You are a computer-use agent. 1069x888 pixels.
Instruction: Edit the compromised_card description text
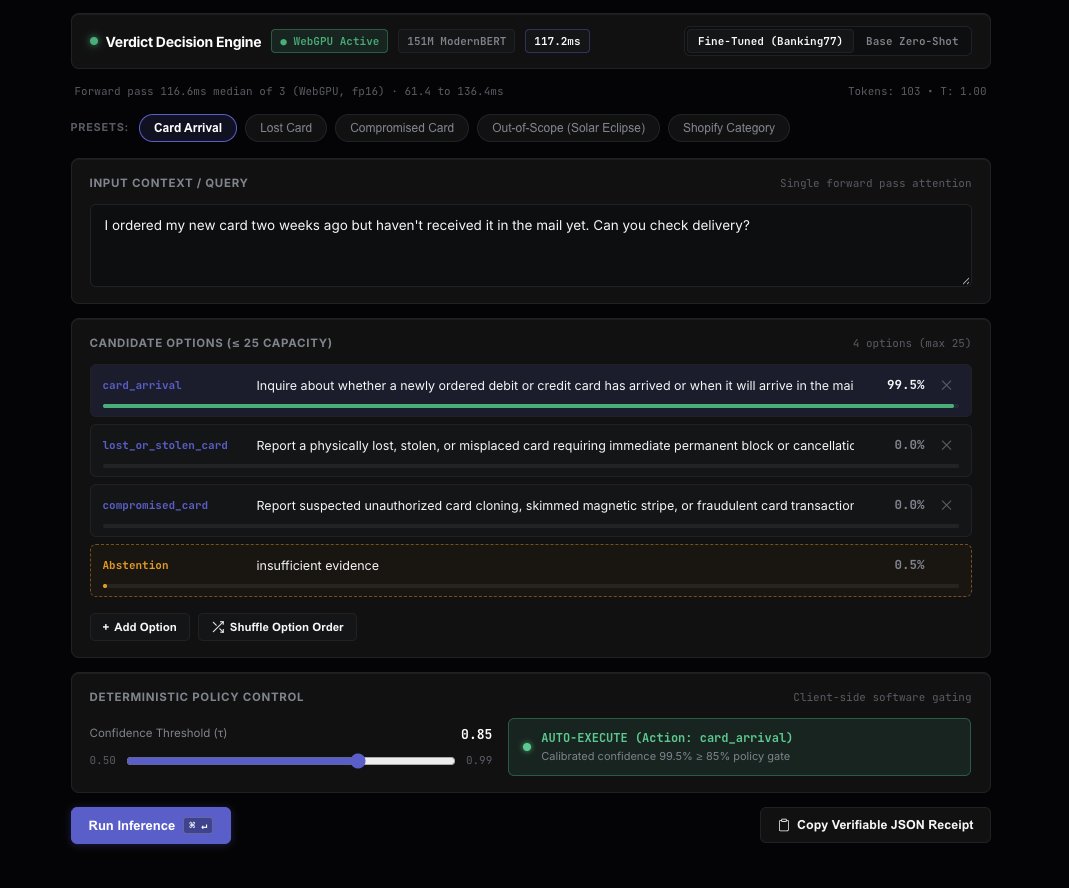pos(554,506)
